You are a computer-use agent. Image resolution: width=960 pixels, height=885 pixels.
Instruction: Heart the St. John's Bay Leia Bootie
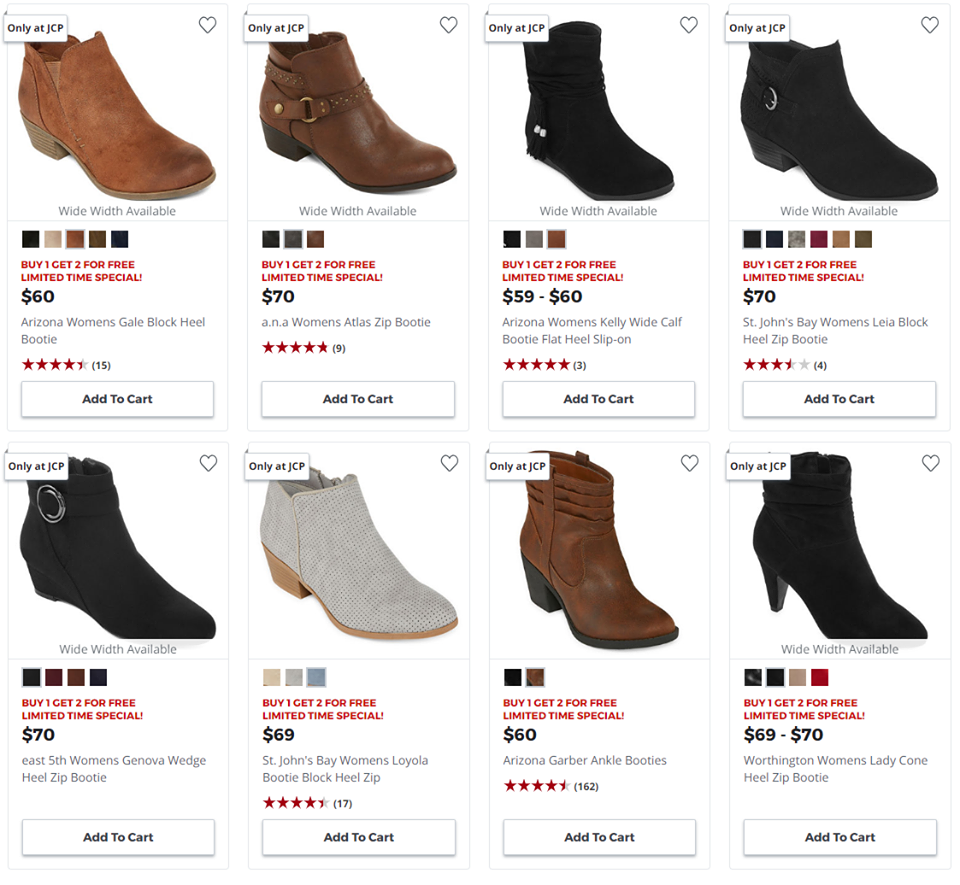tap(930, 25)
